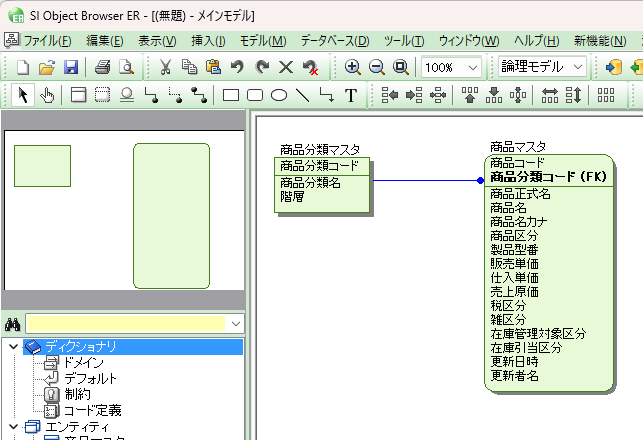This screenshot has width=643, height=440.
Task: Select the arrow pointer tool
Action: click(23, 95)
